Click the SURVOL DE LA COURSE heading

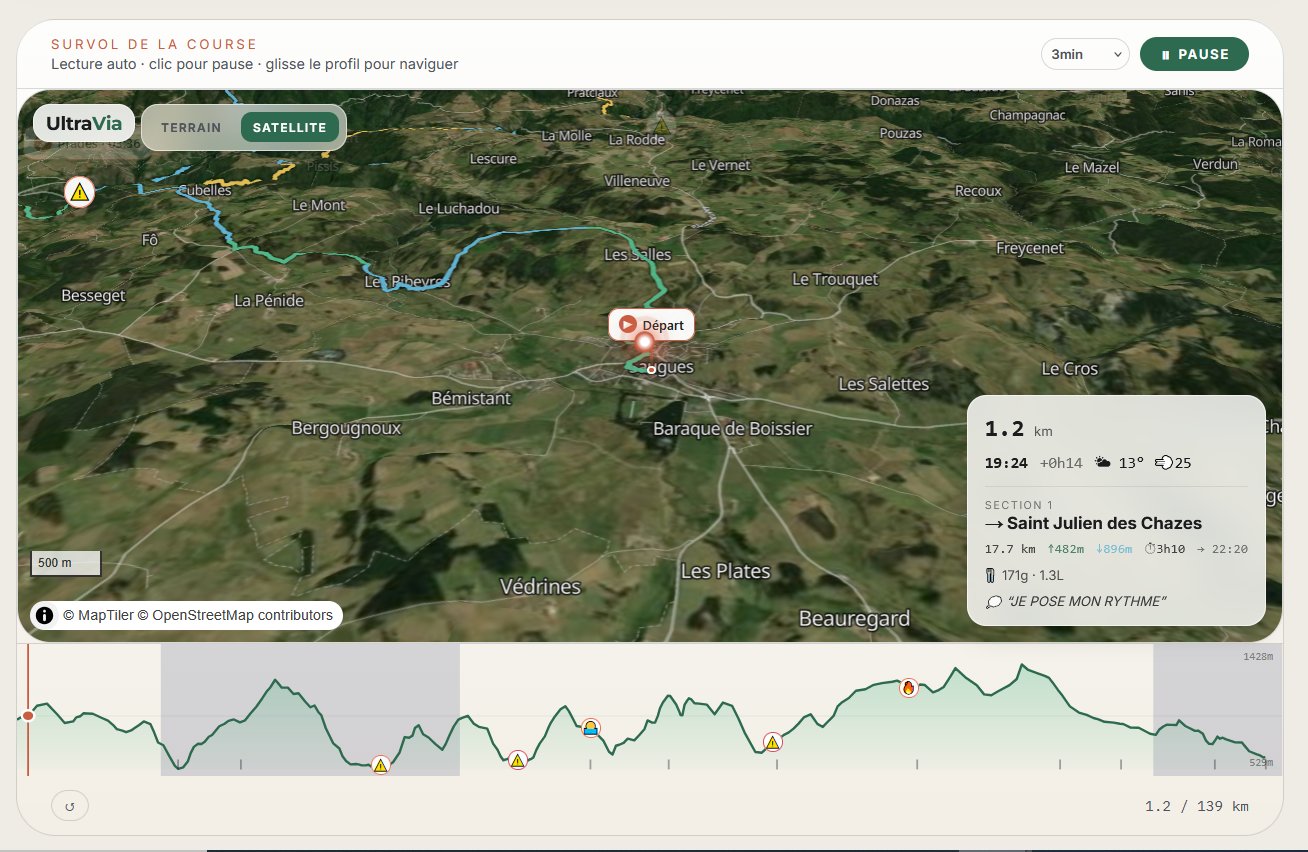coord(154,45)
